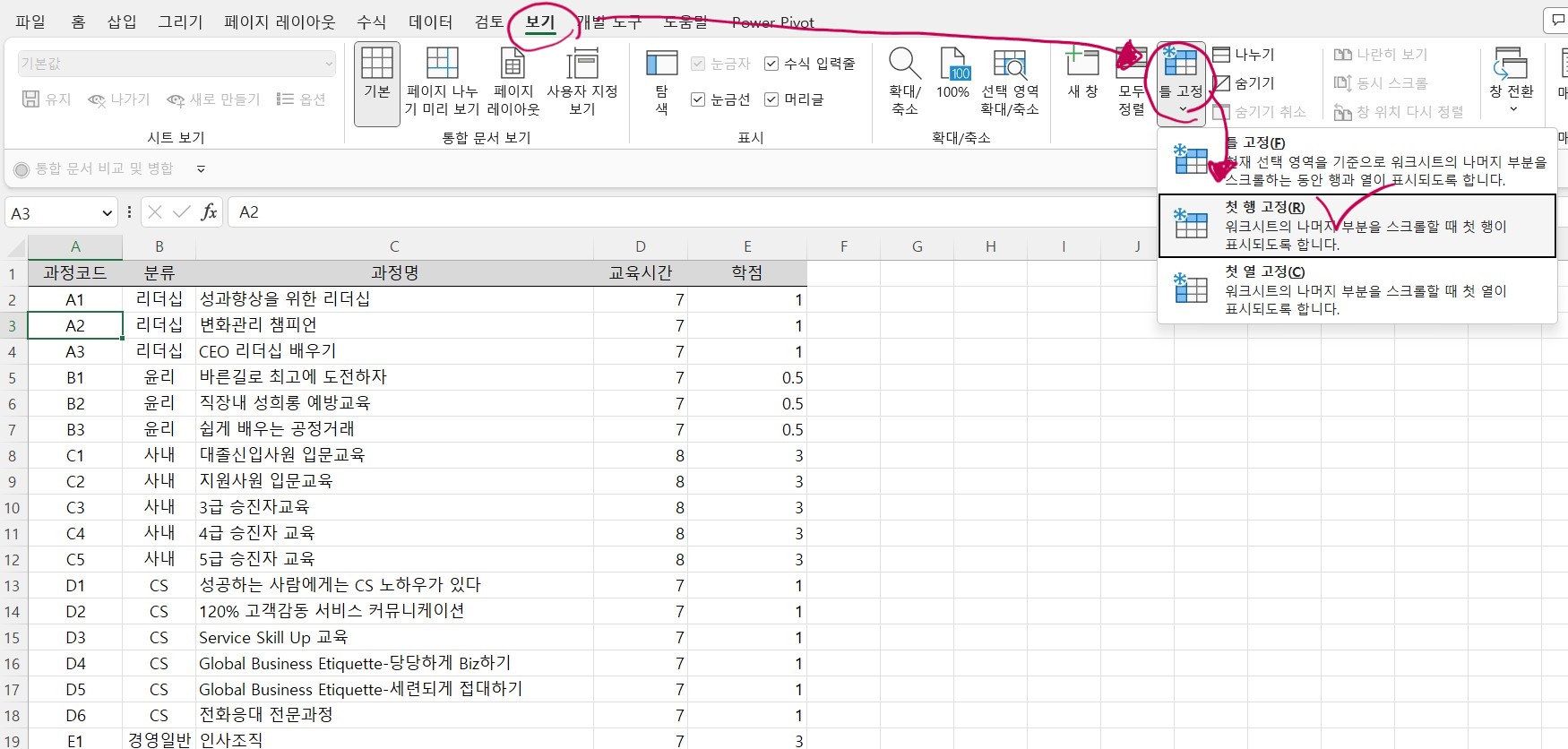The width and height of the screenshot is (1568, 749).
Task: Click the fx insert function icon
Action: pos(209,212)
